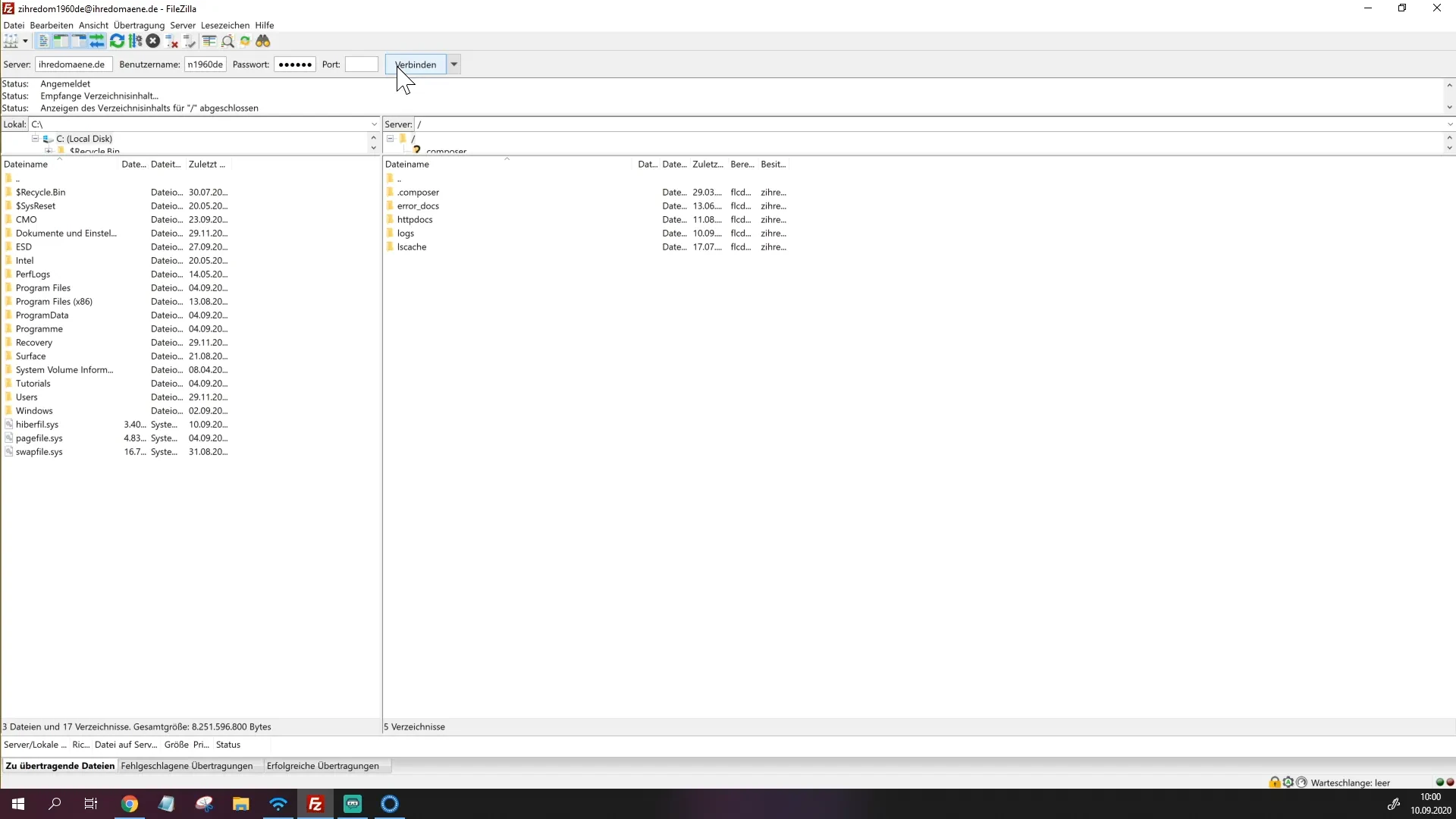Click the Port input field
Image resolution: width=1456 pixels, height=819 pixels.
(362, 64)
